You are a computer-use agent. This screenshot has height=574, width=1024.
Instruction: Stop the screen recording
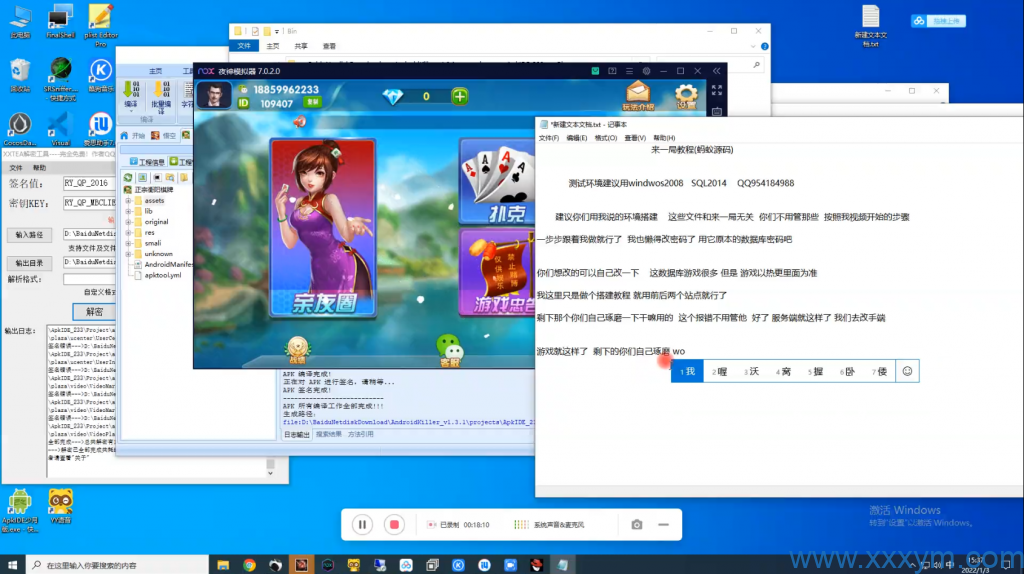click(395, 524)
